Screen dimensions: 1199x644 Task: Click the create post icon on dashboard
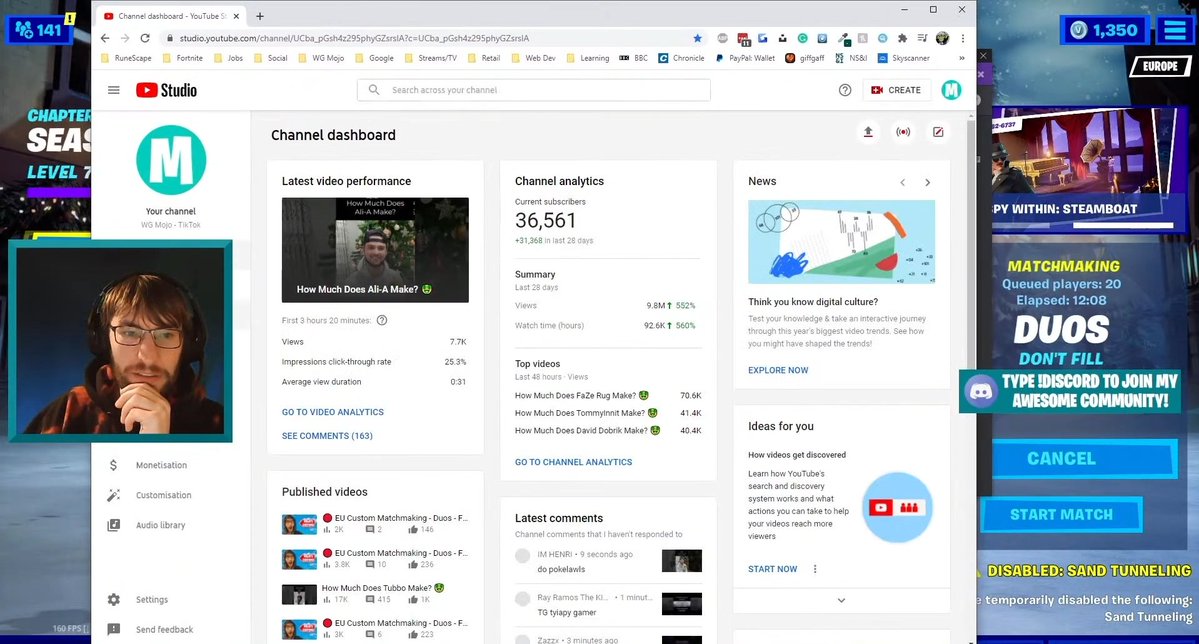pyautogui.click(x=938, y=132)
